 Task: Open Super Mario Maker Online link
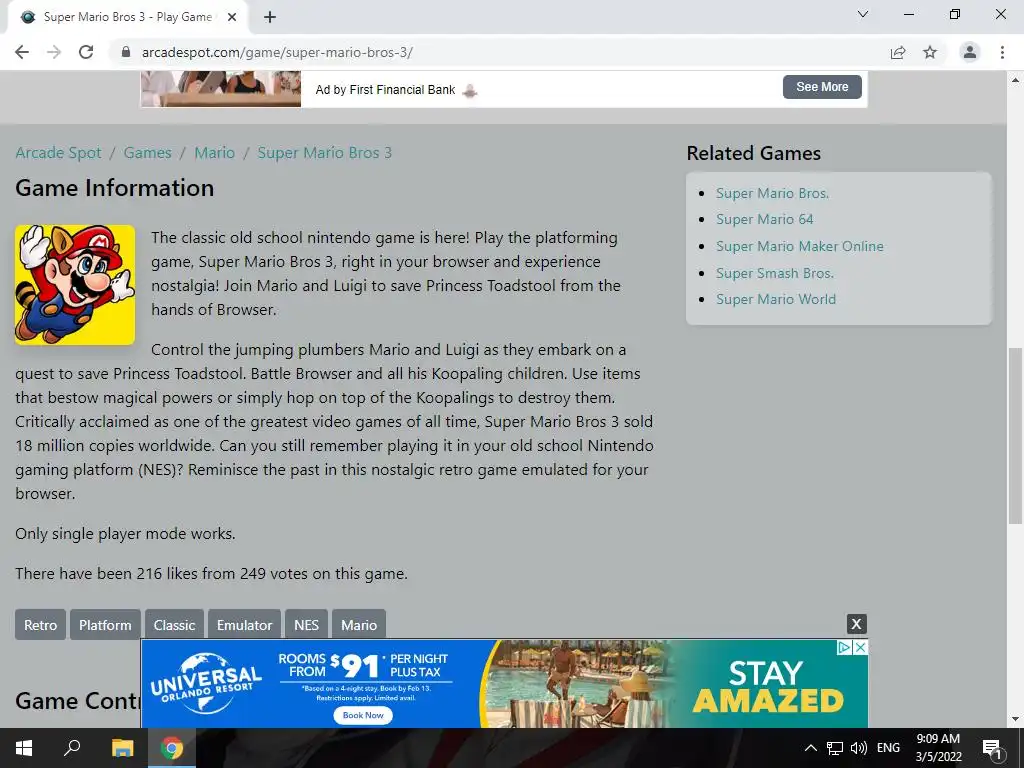point(800,246)
